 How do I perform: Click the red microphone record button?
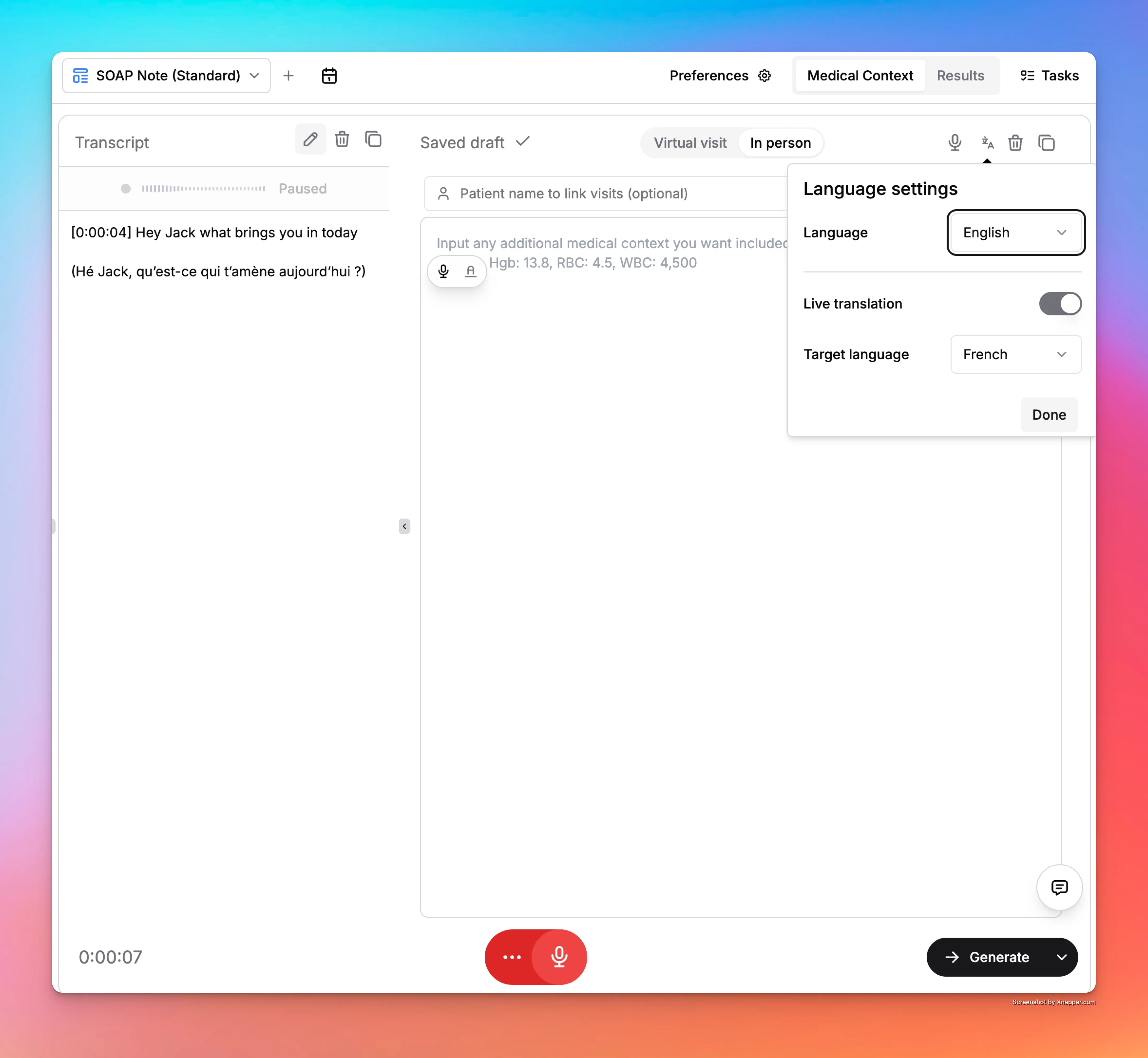click(x=559, y=957)
